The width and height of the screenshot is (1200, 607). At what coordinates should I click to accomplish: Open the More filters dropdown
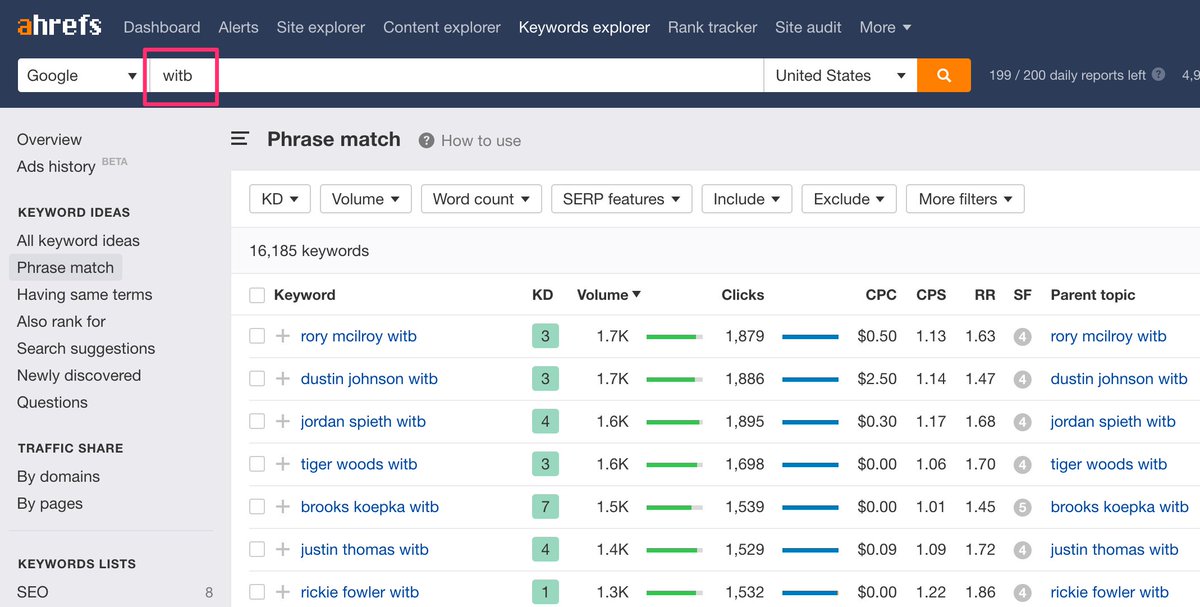tap(965, 199)
